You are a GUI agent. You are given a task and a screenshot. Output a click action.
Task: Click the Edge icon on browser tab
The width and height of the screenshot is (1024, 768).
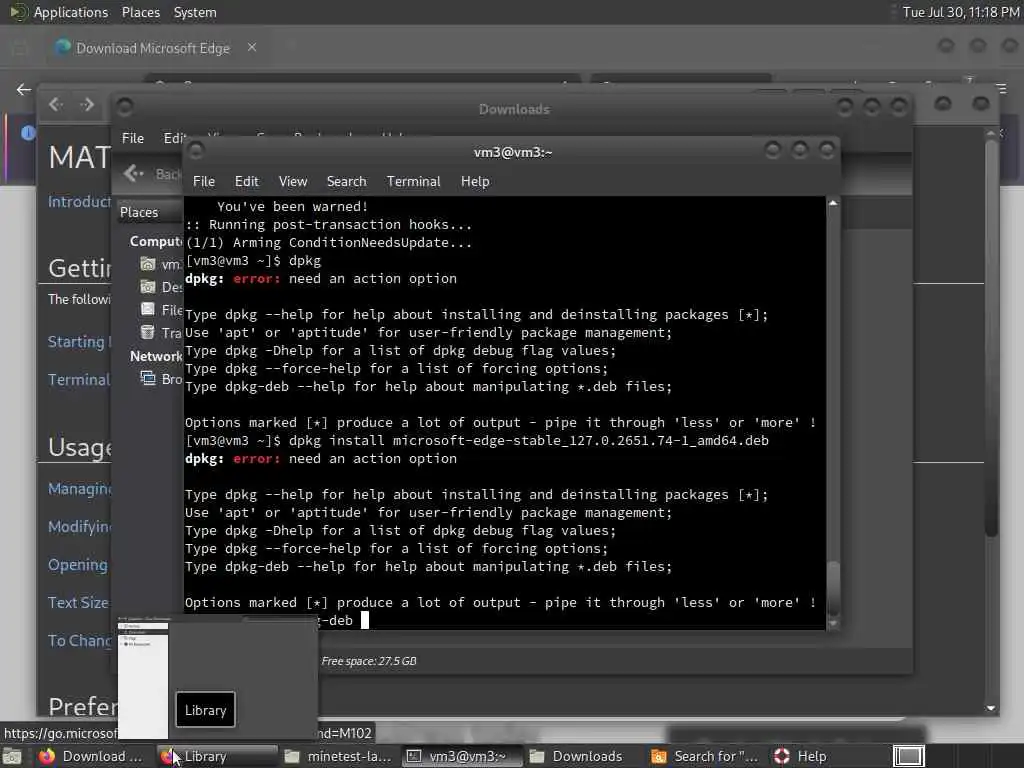pos(63,47)
